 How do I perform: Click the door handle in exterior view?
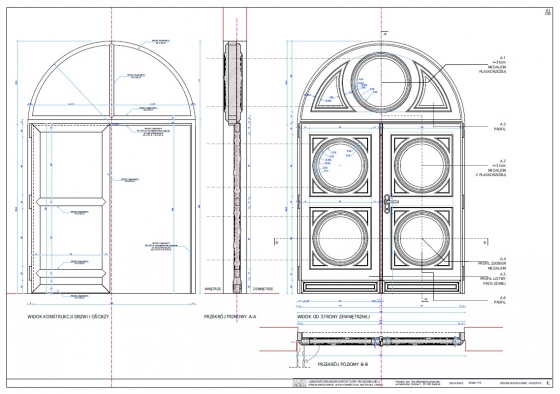(388, 204)
